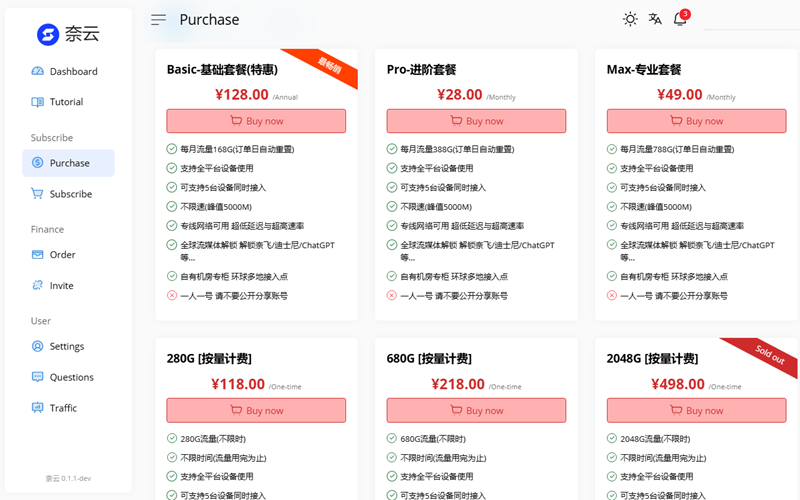
Task: Open notifications bell with badge 3
Action: pyautogui.click(x=681, y=18)
